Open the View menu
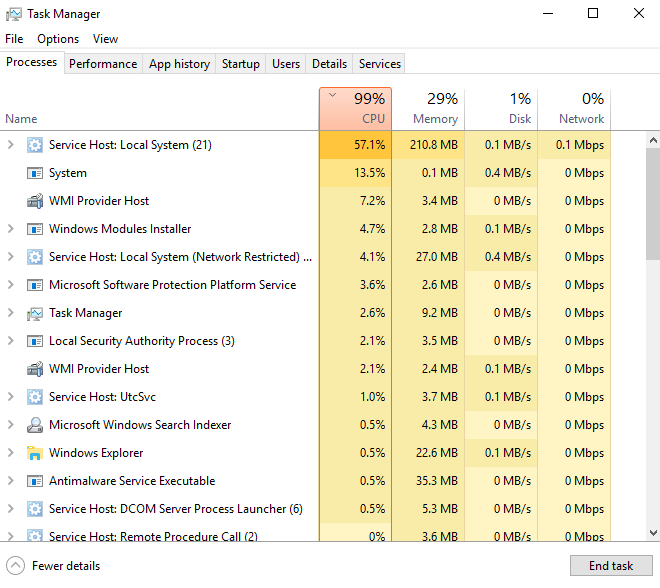The width and height of the screenshot is (660, 588). tap(105, 39)
